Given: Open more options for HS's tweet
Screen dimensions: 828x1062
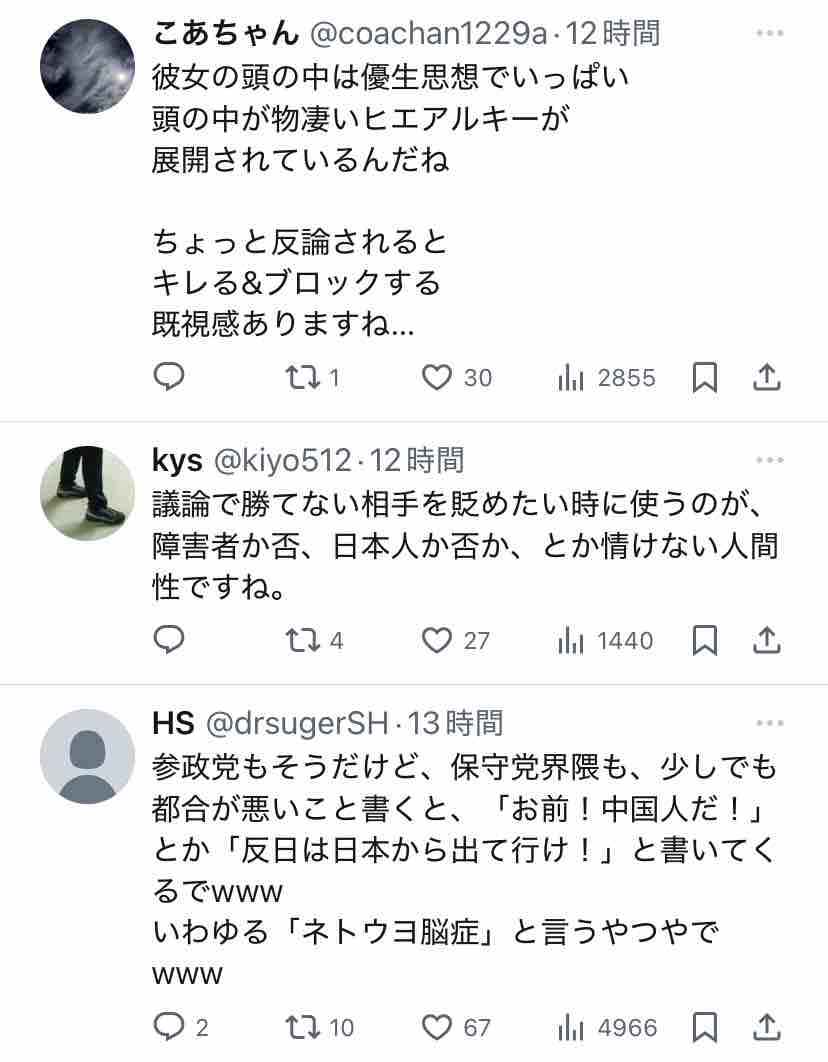Looking at the screenshot, I should (770, 723).
